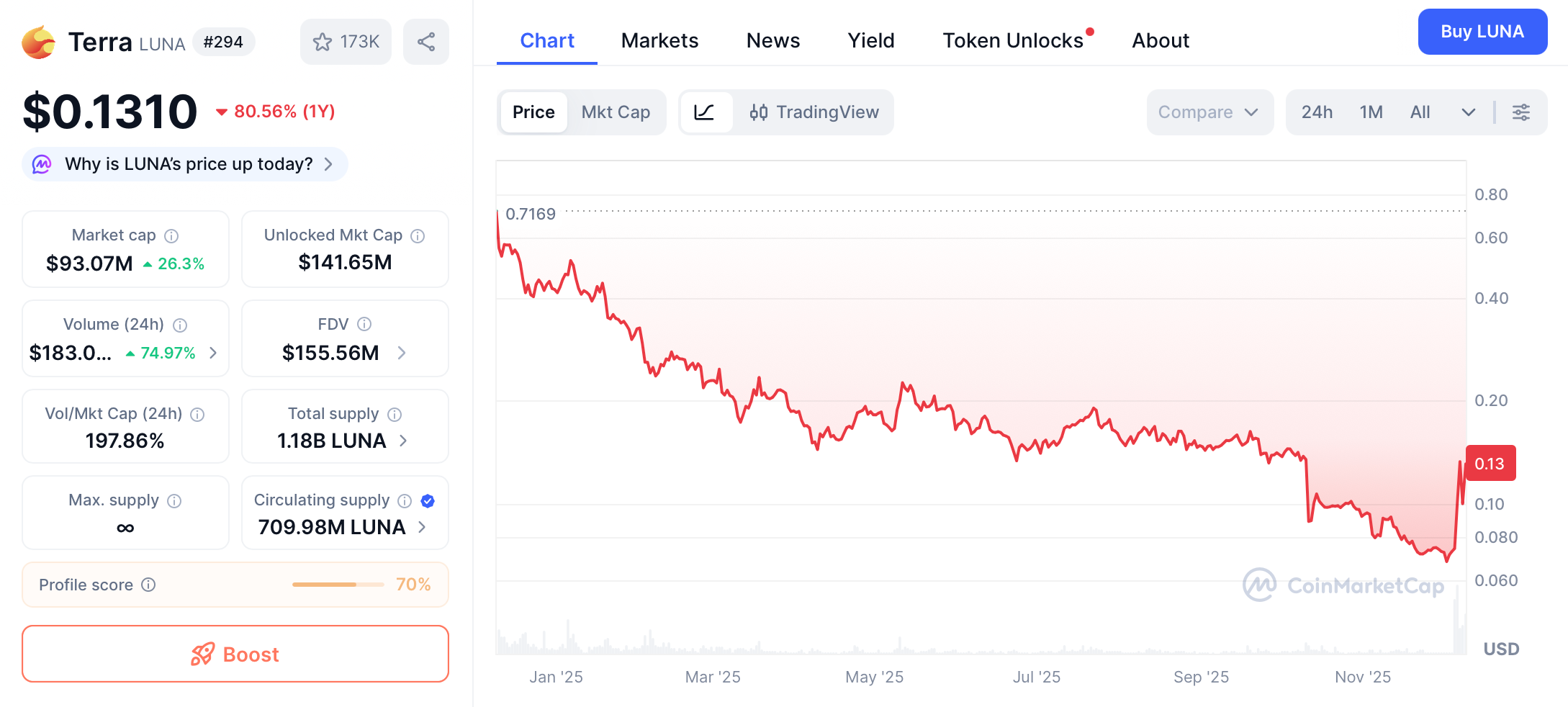Select the line chart view icon
Image resolution: width=1568 pixels, height=707 pixels.
(707, 112)
